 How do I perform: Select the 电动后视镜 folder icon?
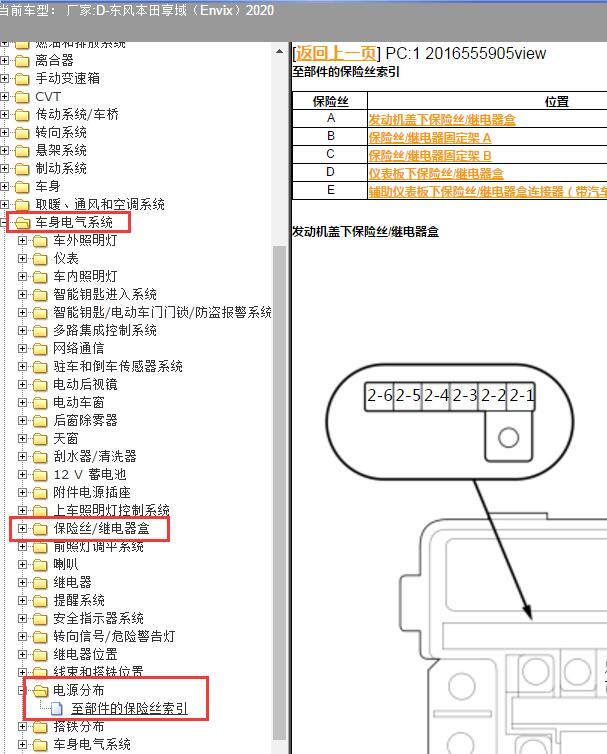pos(40,385)
